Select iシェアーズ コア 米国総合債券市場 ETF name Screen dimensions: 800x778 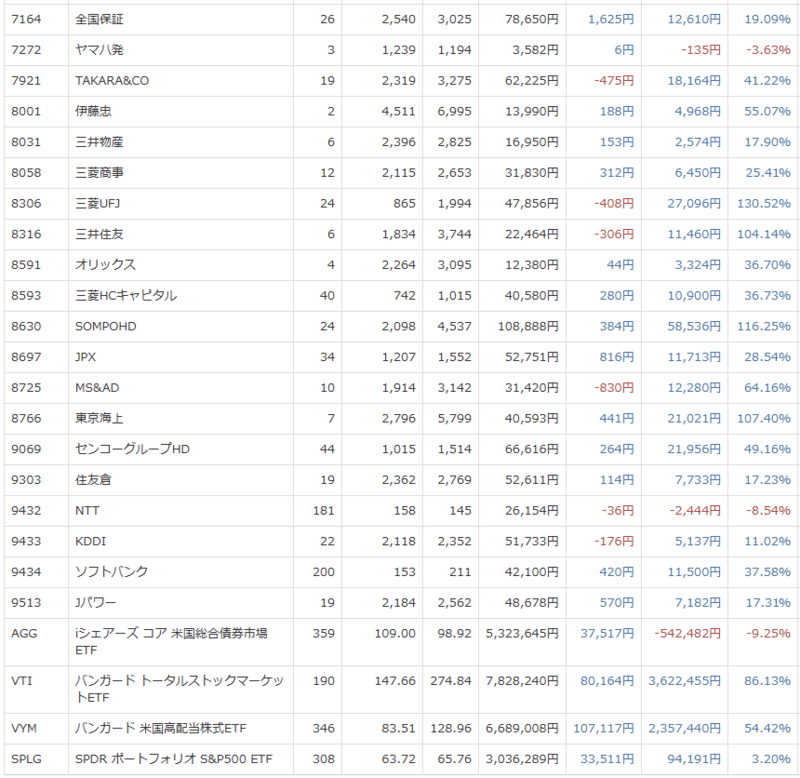click(171, 642)
